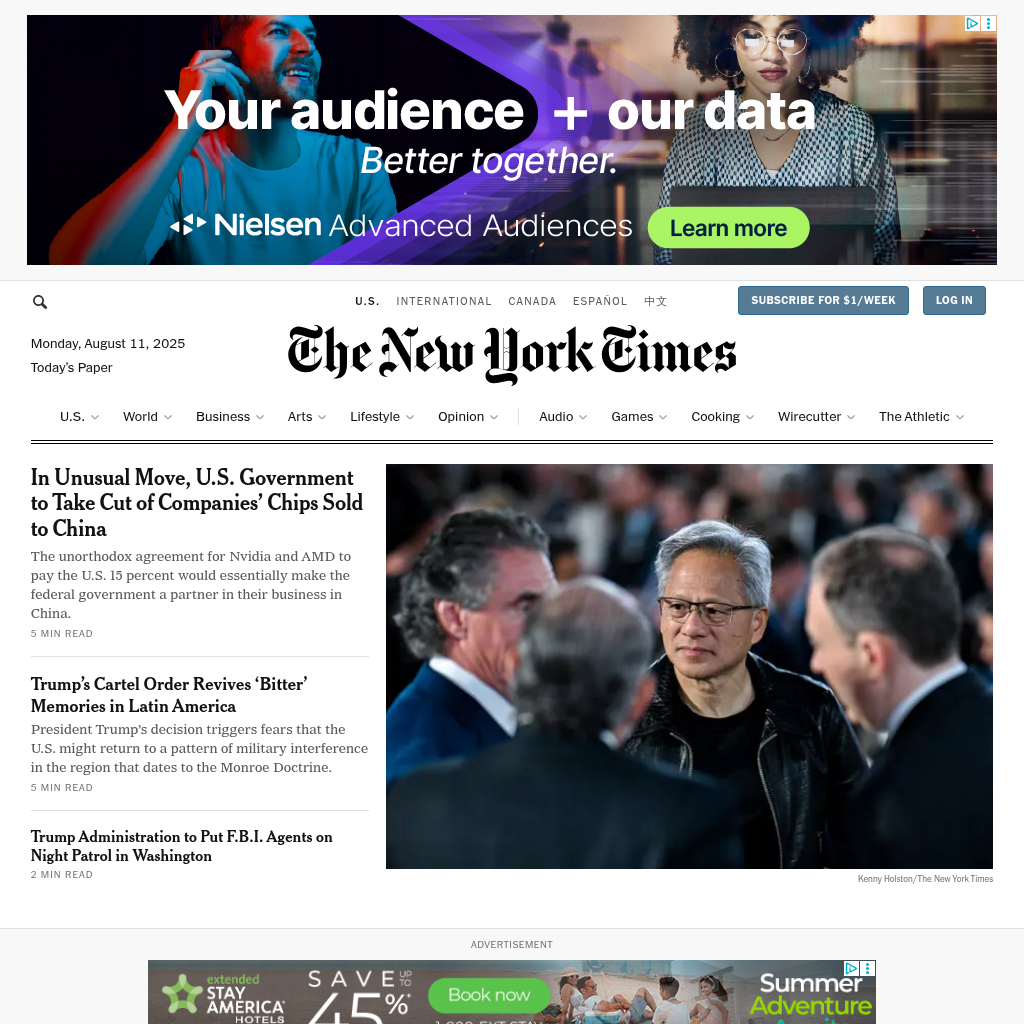Select the Español edition
The width and height of the screenshot is (1024, 1024).
pos(600,301)
